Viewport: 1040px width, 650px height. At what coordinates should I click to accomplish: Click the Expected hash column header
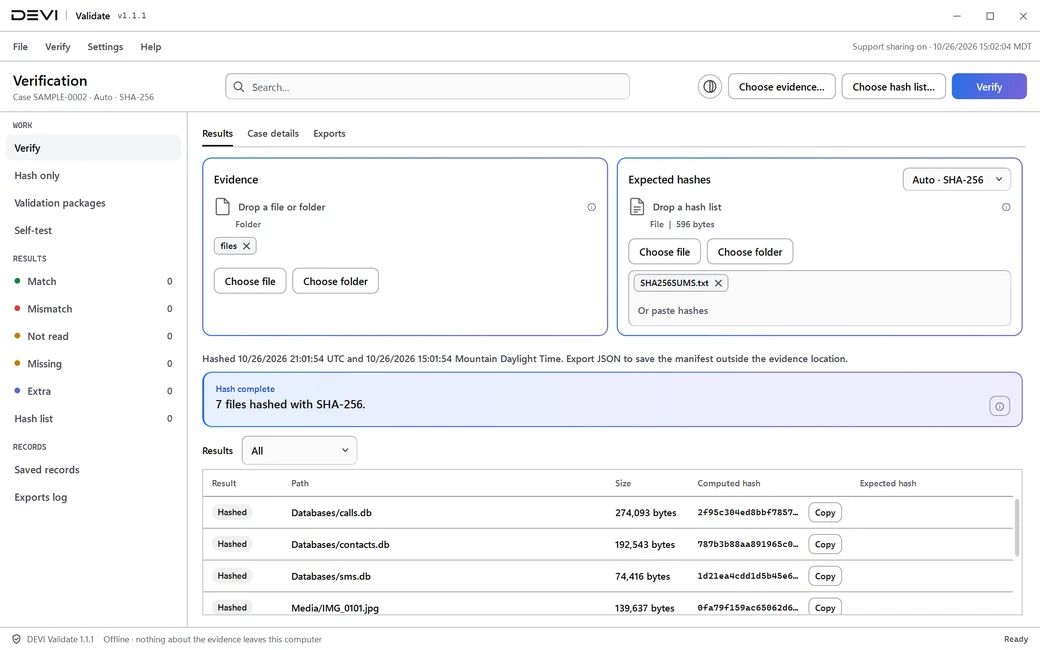click(887, 484)
